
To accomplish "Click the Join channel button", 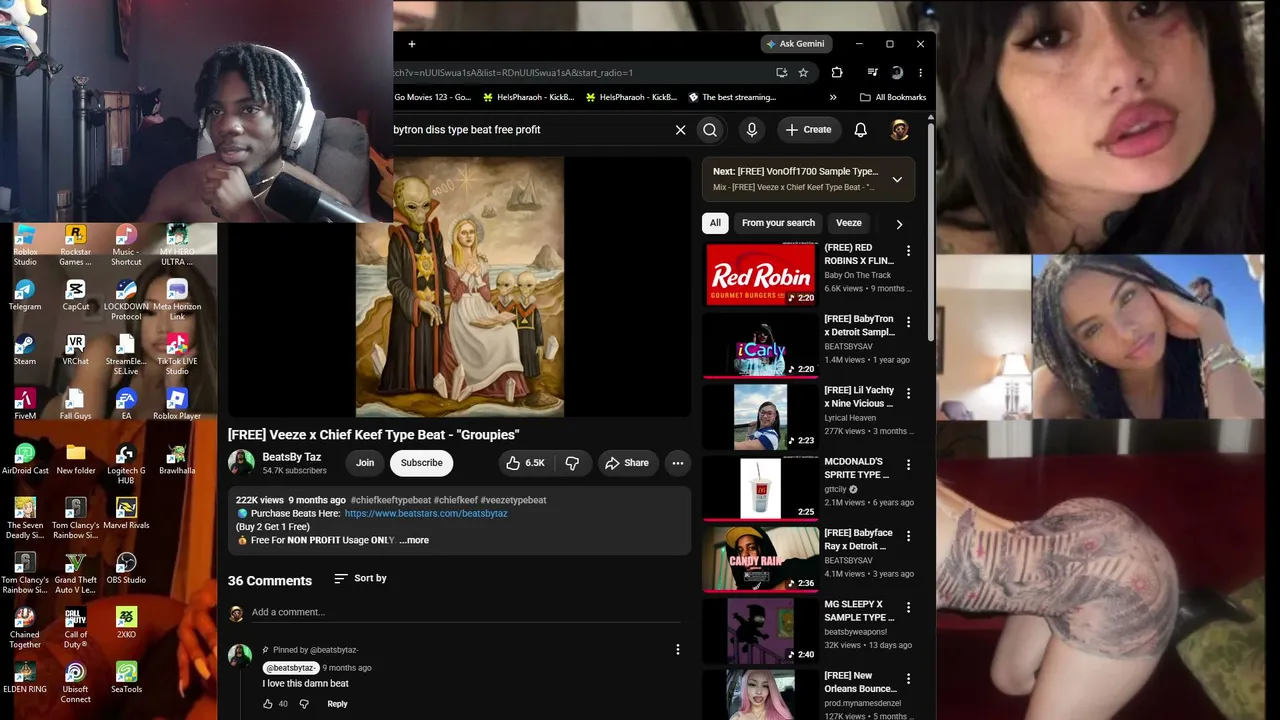I will pos(365,463).
